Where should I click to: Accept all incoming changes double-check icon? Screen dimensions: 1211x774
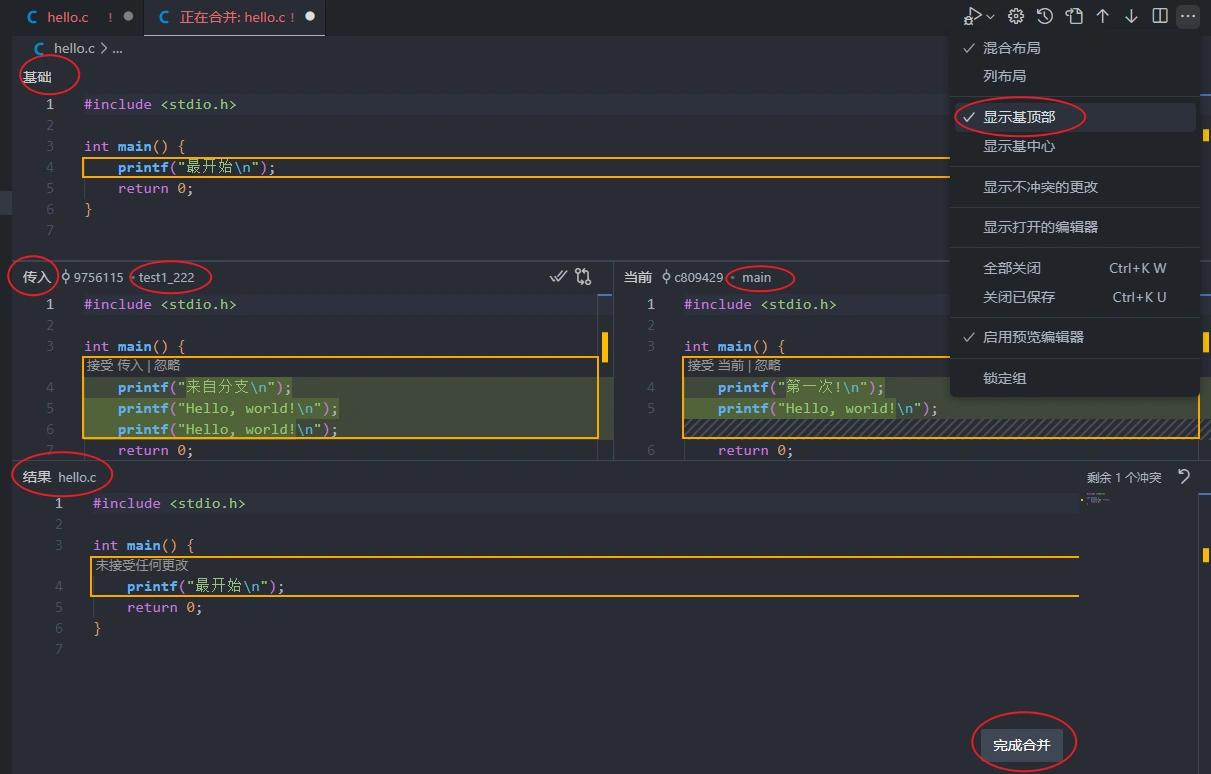pyautogui.click(x=559, y=277)
